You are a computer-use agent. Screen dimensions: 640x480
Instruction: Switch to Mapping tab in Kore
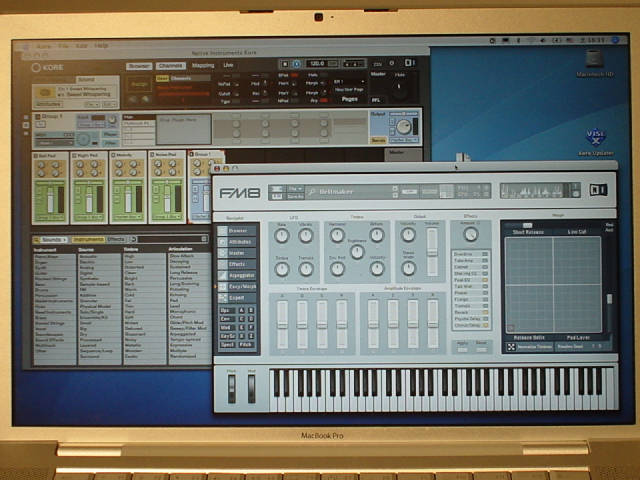(x=203, y=65)
